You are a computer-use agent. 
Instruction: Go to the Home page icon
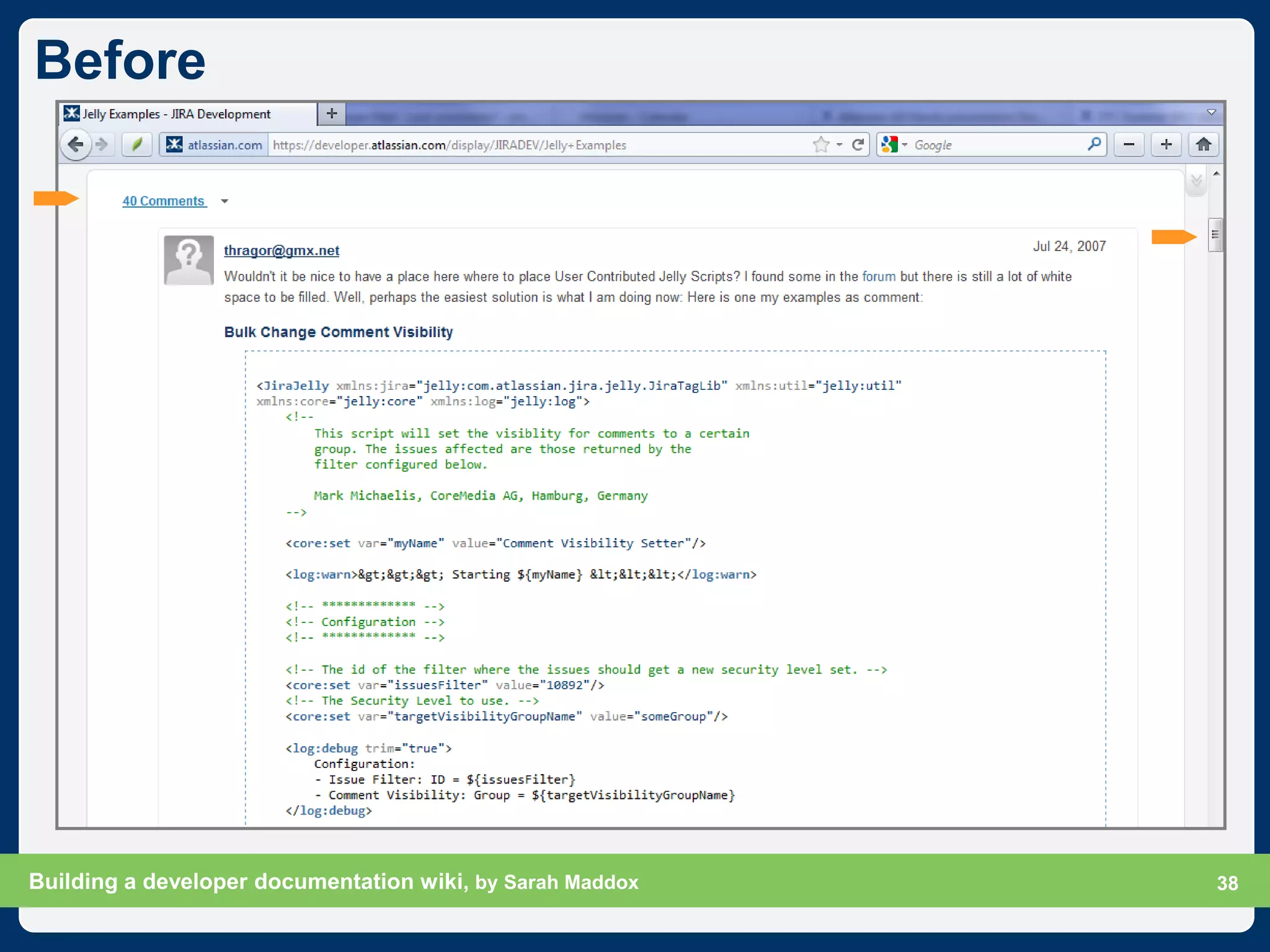pos(1204,145)
